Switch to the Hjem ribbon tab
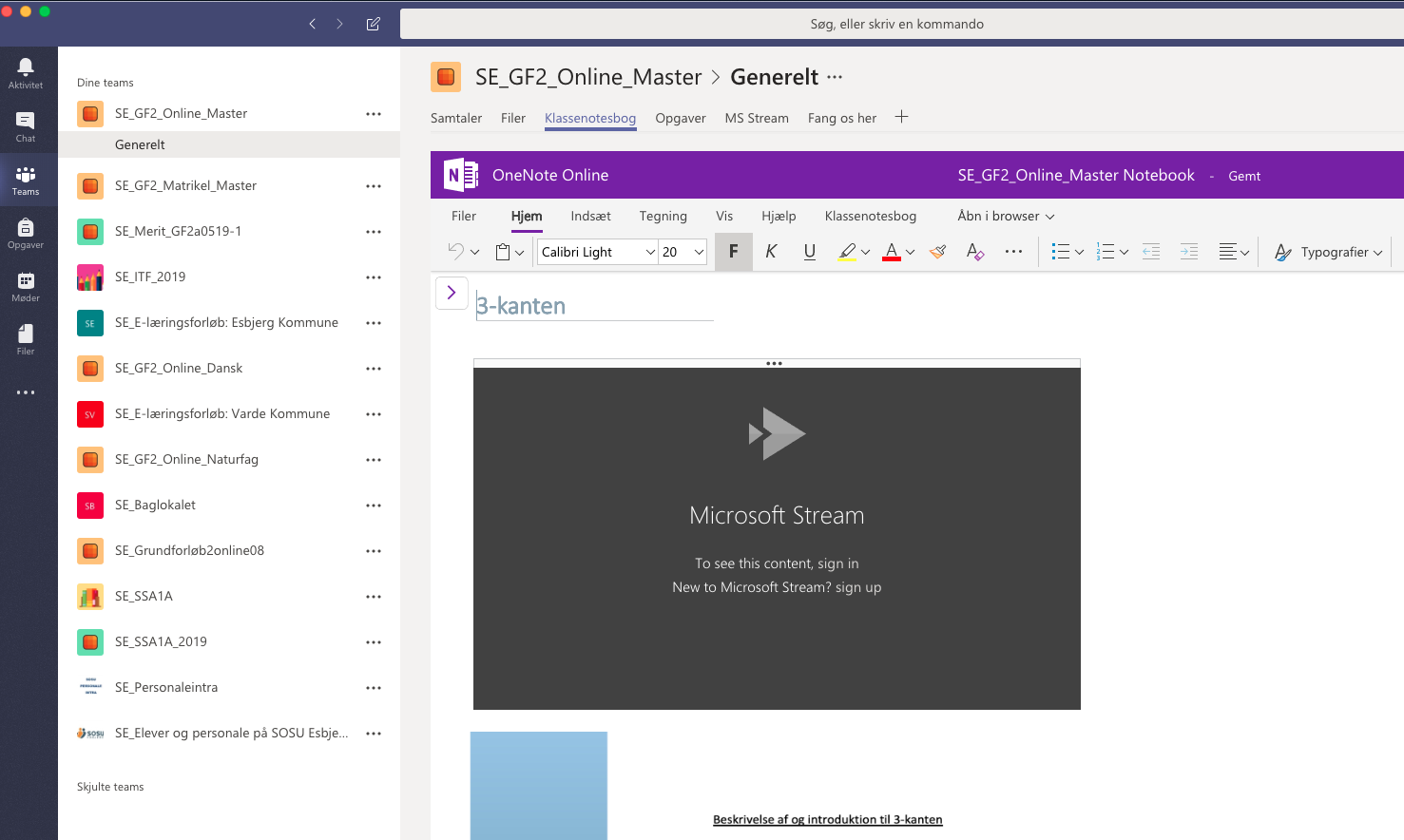The image size is (1404, 840). pos(527,216)
